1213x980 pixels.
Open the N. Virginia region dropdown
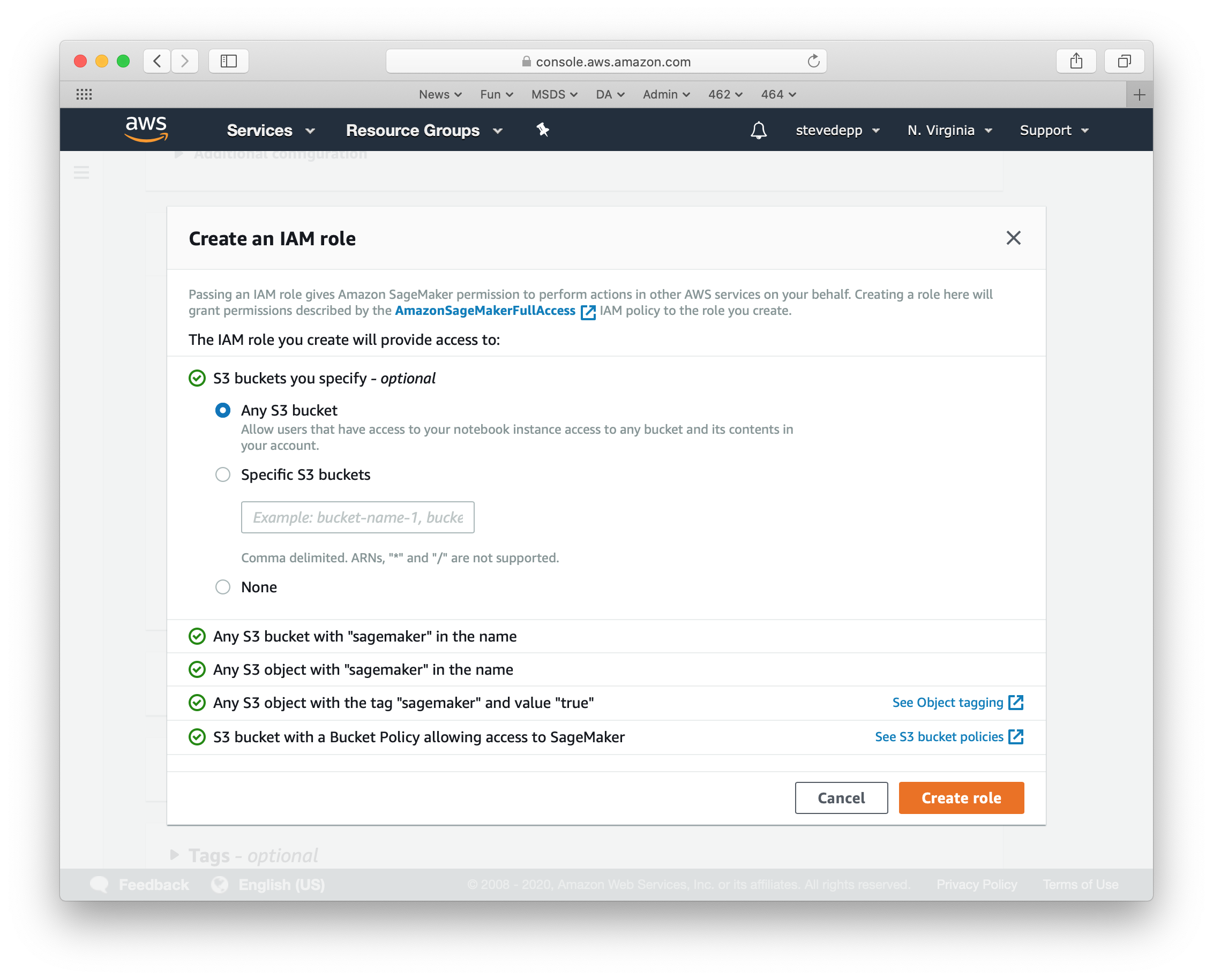pos(950,131)
